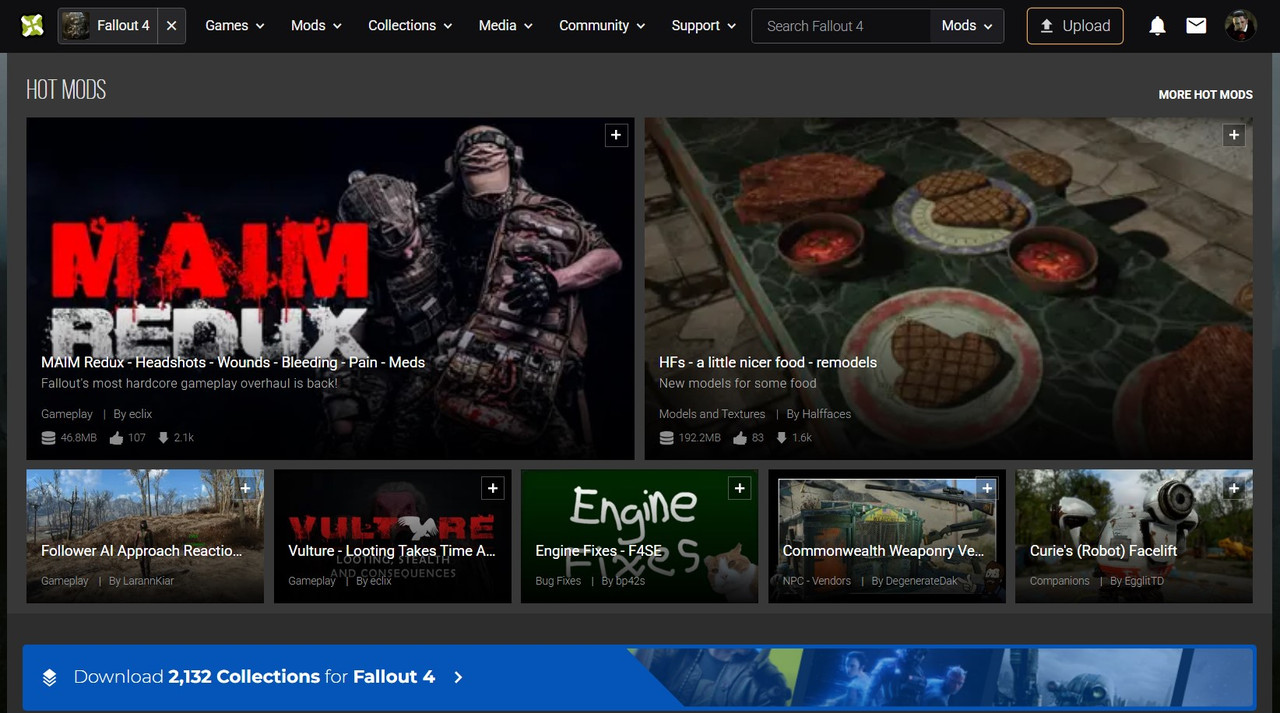Add MAIM Redux using its plus icon
The width and height of the screenshot is (1280, 713).
(616, 135)
